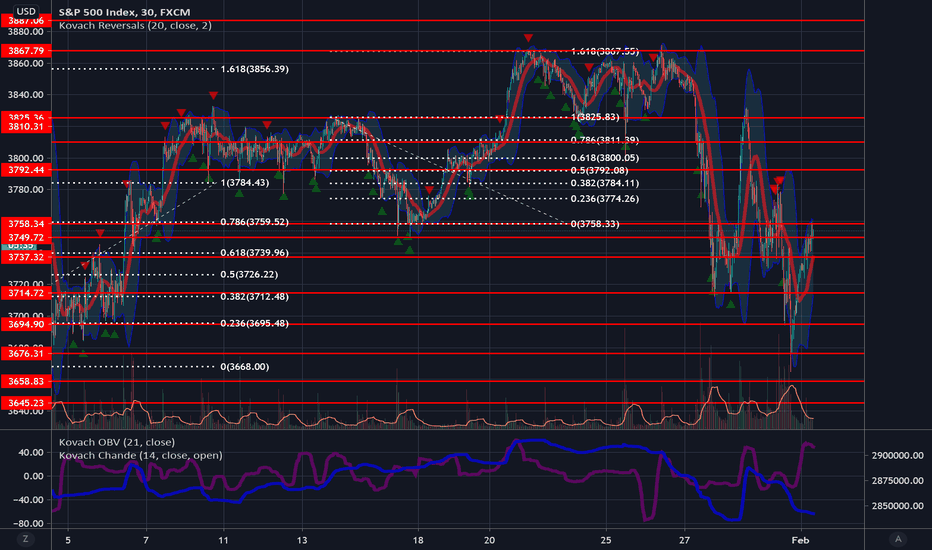This screenshot has height=550, width=932.
Task: Select Fibonacci level 0.786(3759.52)
Action: click(254, 222)
